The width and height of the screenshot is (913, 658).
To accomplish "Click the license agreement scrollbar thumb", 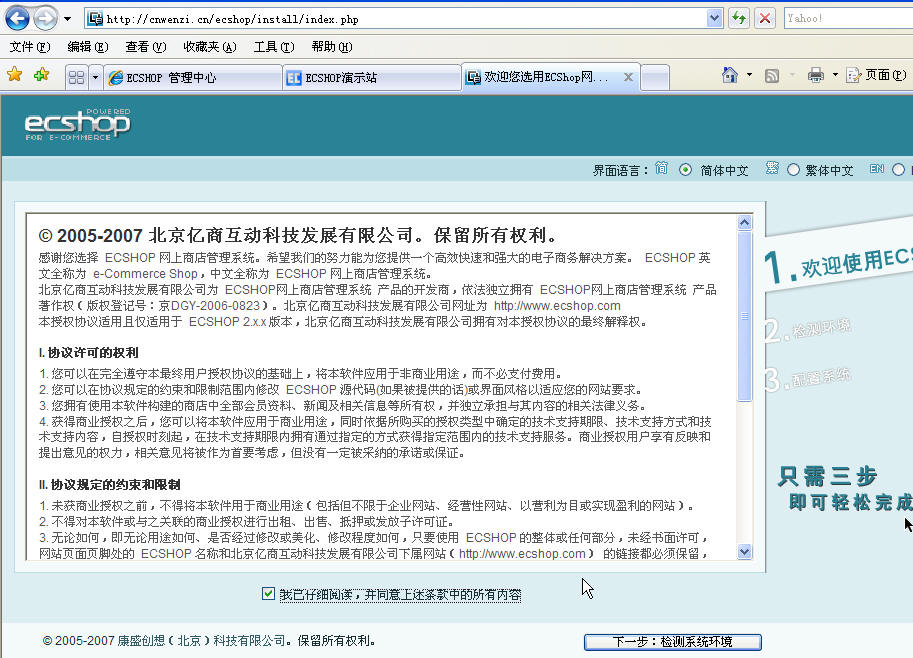I will (745, 317).
